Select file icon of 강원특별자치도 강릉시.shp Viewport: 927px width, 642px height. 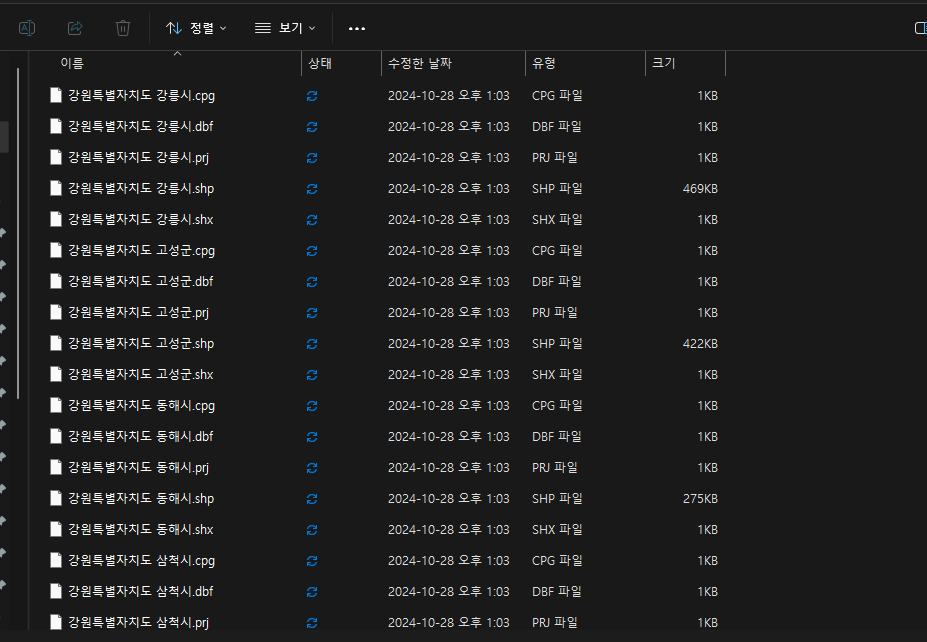56,188
